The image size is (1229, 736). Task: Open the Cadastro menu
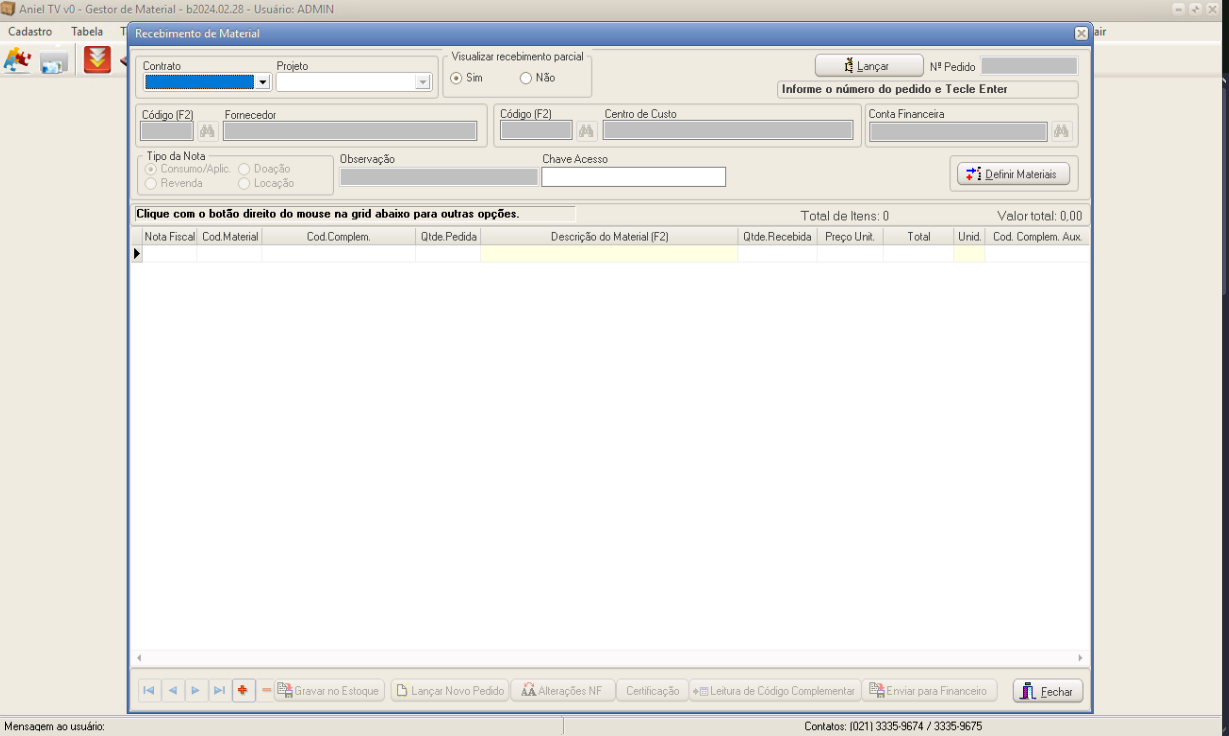point(30,32)
